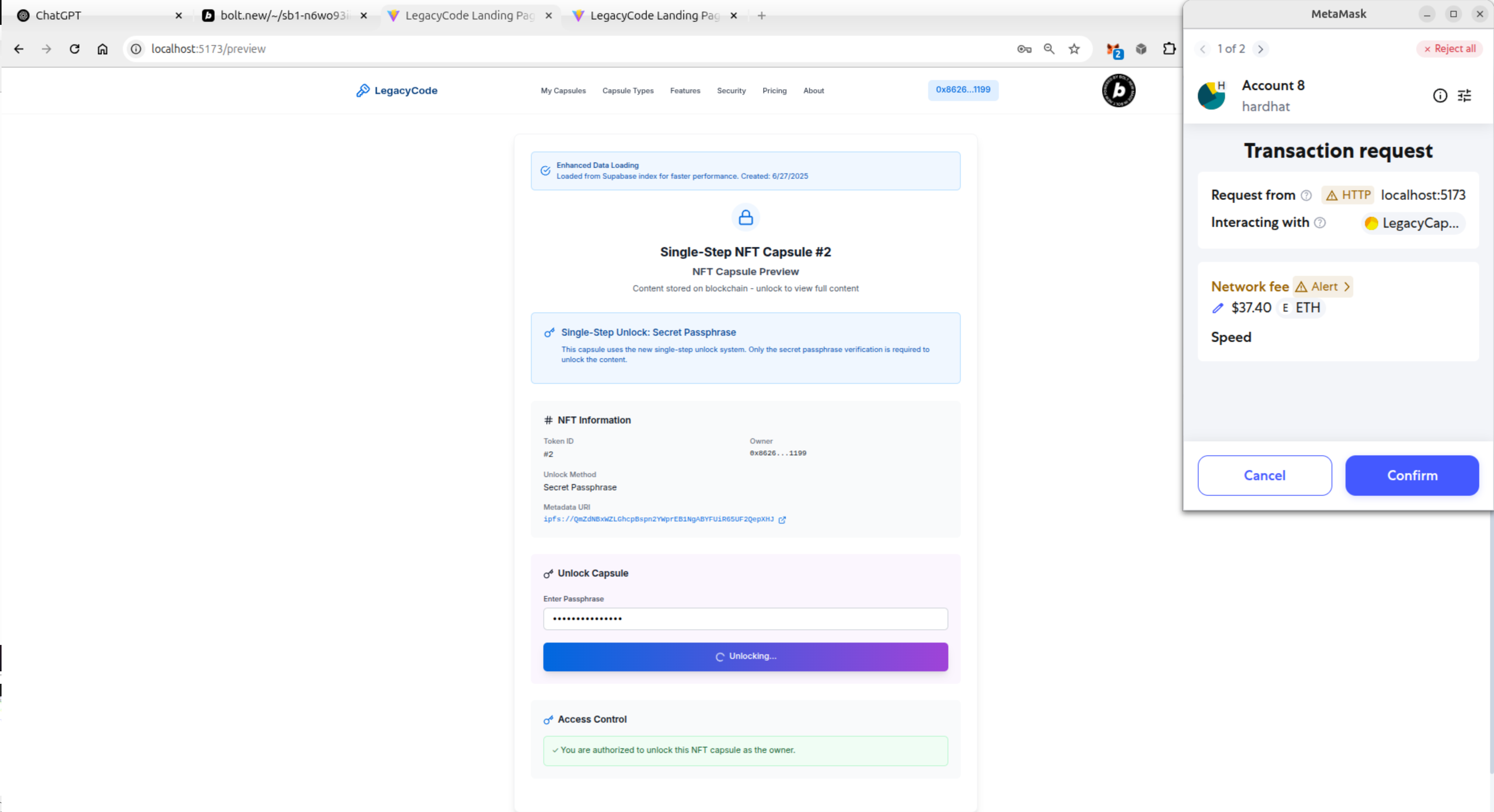Show the Request from help tooltip icon
The width and height of the screenshot is (1494, 812).
tap(1306, 195)
